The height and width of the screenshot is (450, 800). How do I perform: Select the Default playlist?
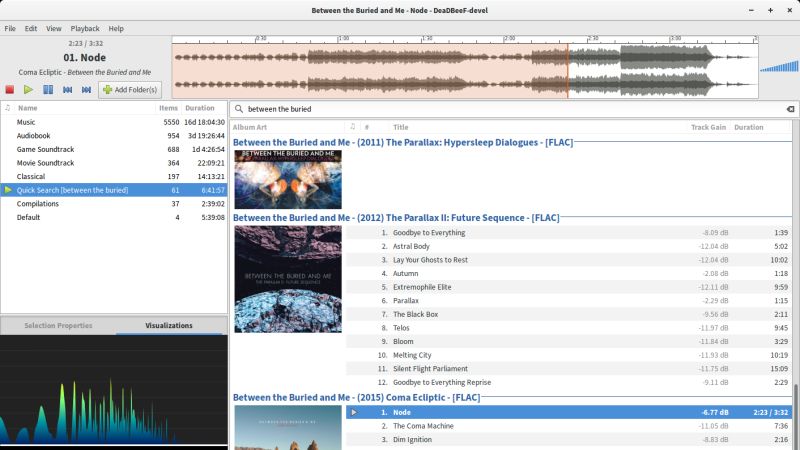(x=114, y=217)
